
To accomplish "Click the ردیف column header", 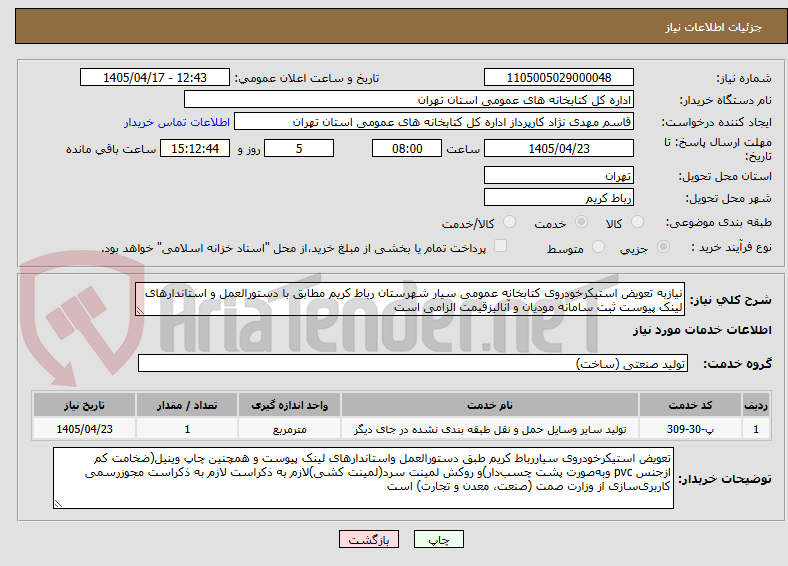I will coord(756,405).
